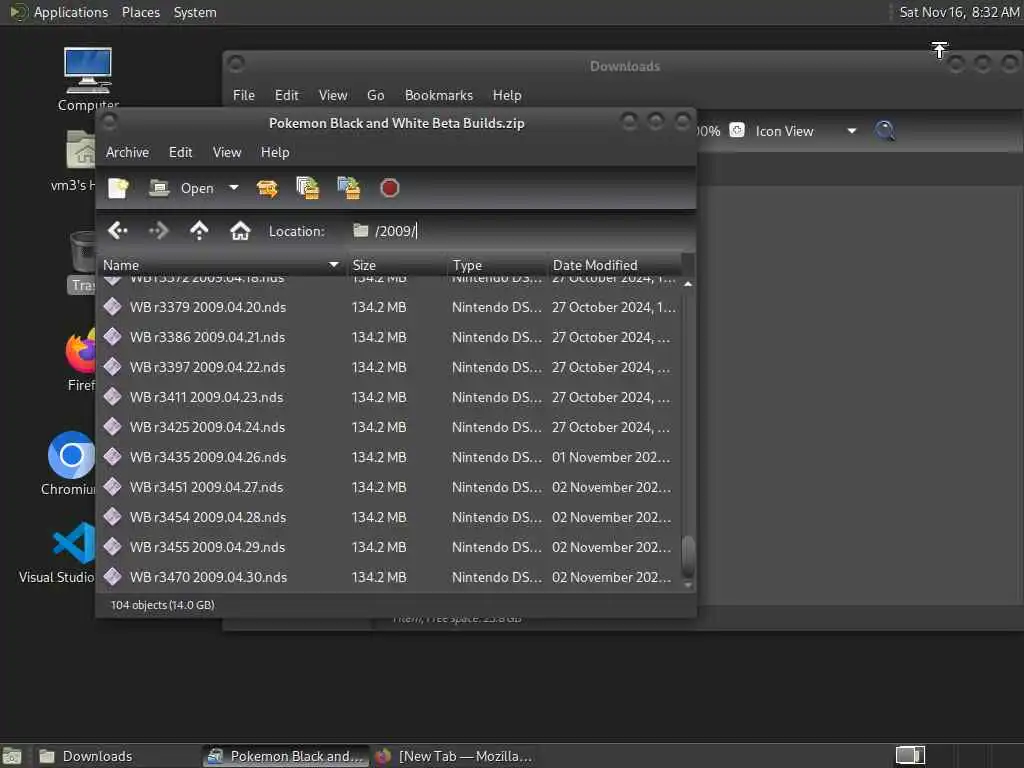Click the zoom in icon beside Icon View
Viewport: 1024px width, 768px height.
[737, 131]
